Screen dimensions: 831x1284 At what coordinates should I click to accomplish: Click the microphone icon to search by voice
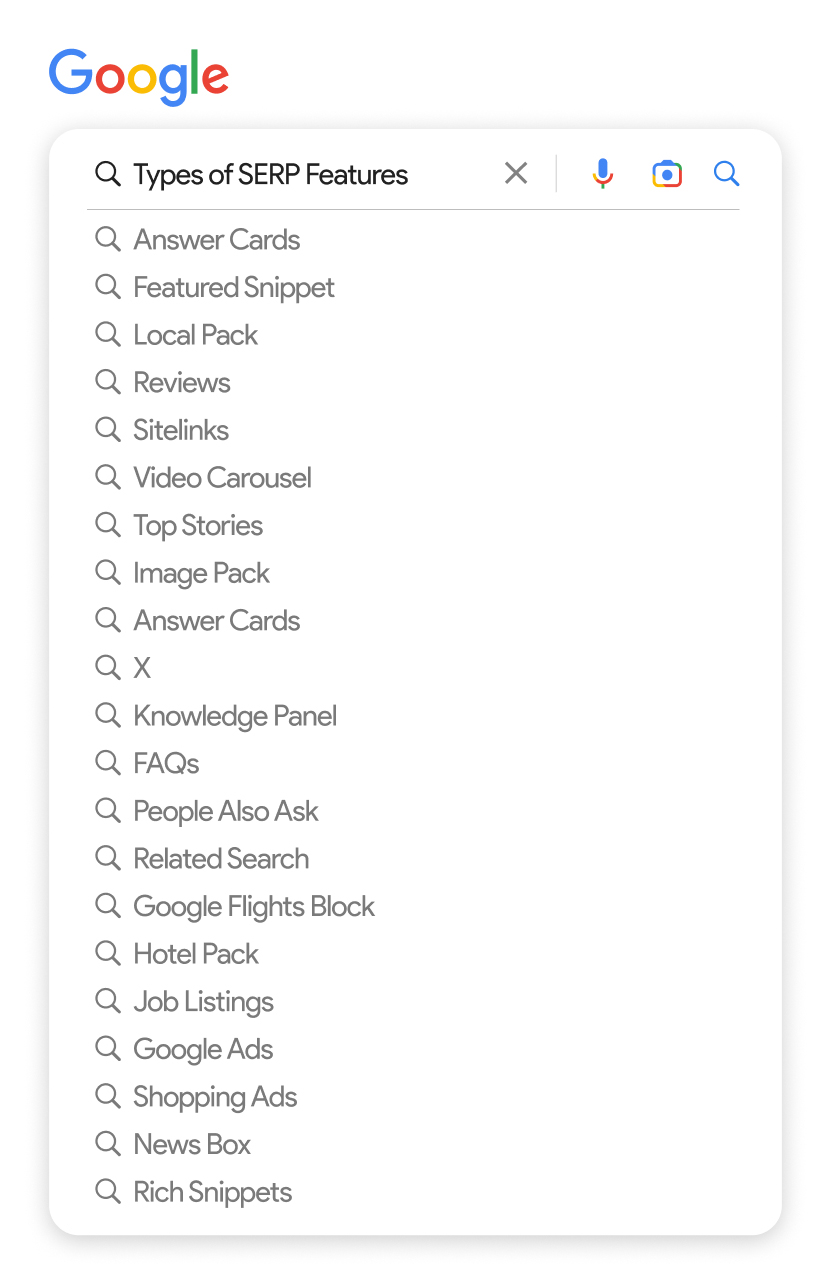tap(603, 173)
